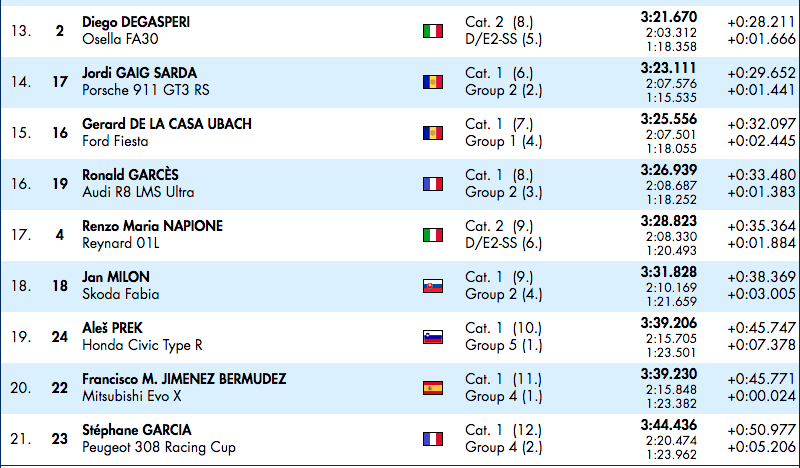The image size is (800, 468).
Task: Select Ronald GARCÈS name
Action: pyautogui.click(x=130, y=175)
